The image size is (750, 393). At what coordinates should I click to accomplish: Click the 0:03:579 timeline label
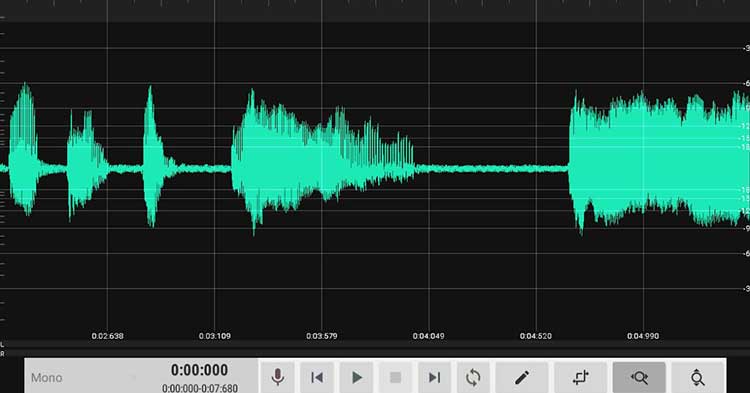[321, 336]
